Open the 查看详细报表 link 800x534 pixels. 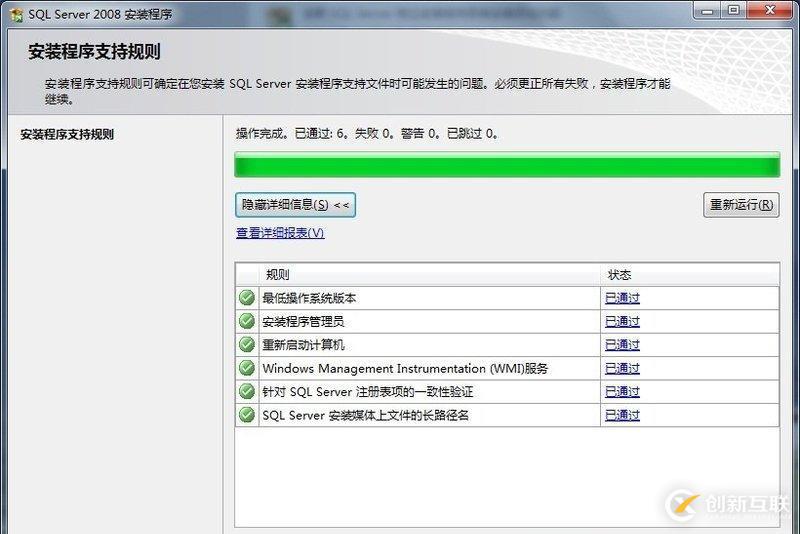280,233
